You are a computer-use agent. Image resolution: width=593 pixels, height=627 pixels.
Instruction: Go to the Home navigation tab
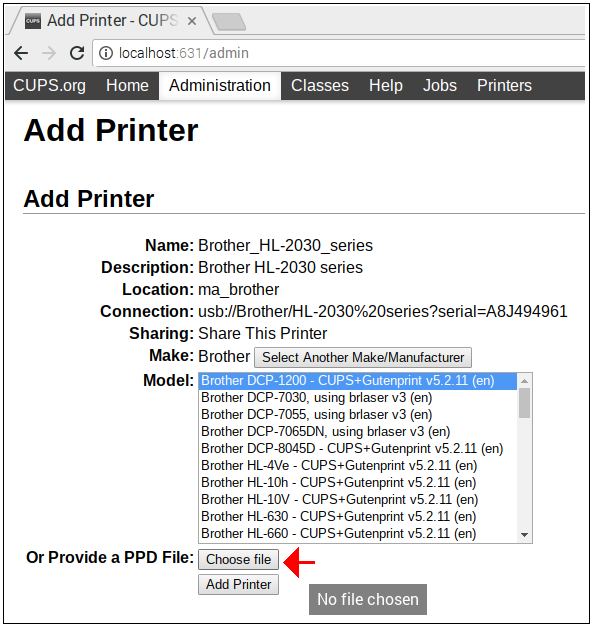coord(127,86)
